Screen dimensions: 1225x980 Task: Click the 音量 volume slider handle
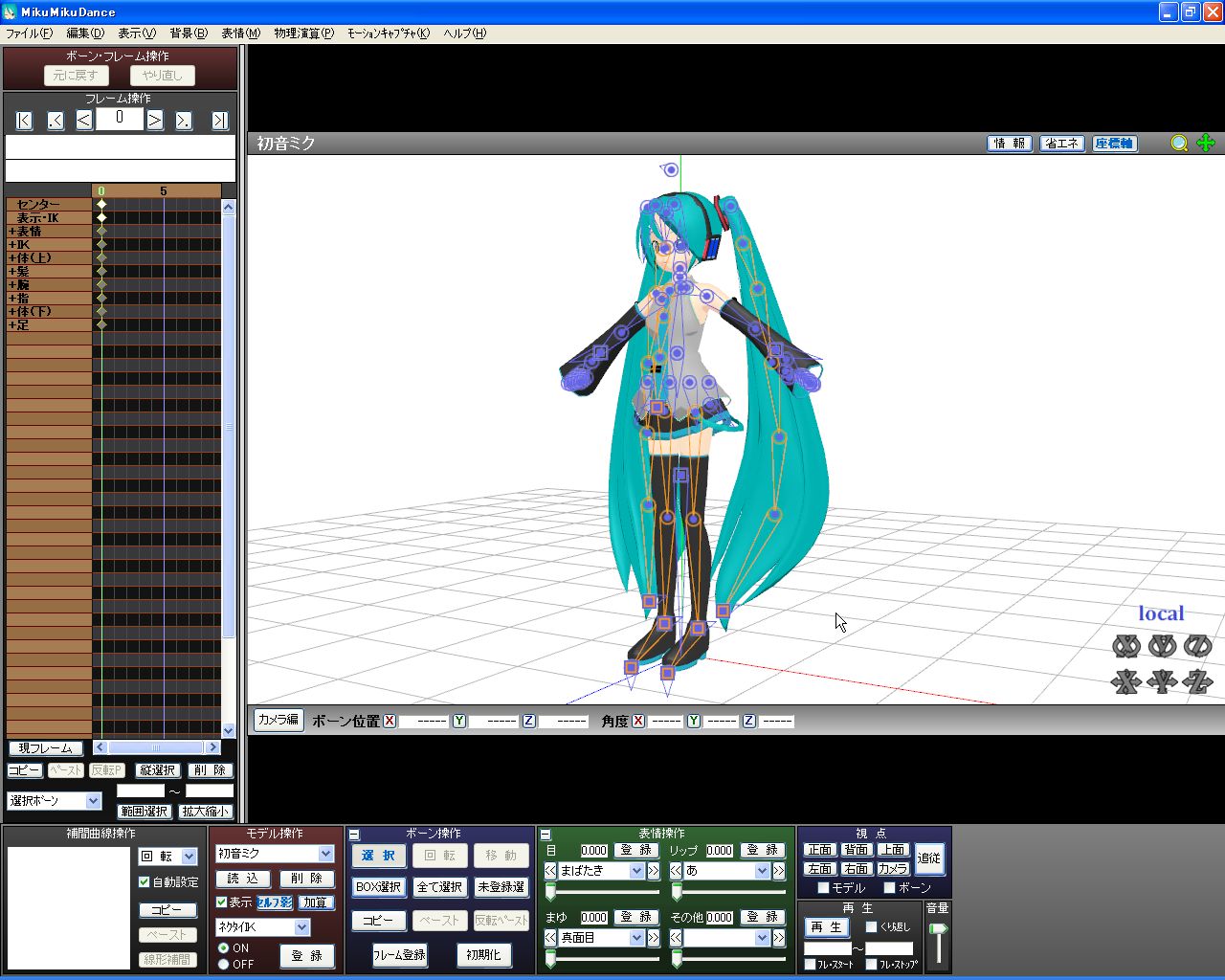[x=939, y=929]
